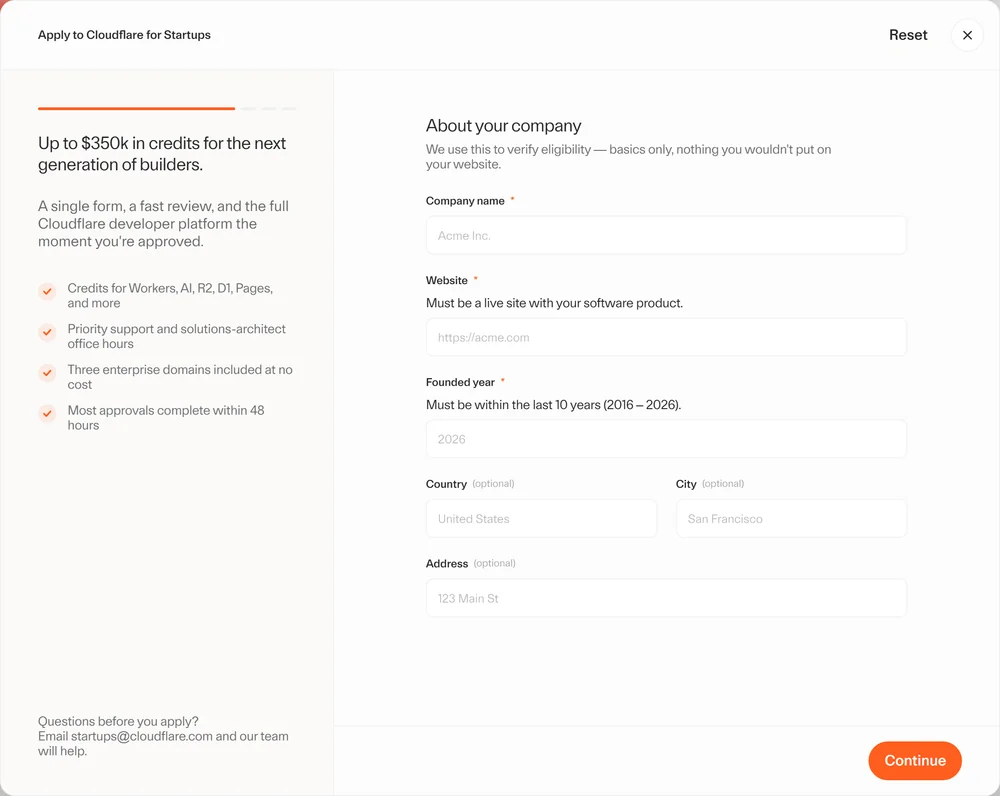The height and width of the screenshot is (796, 1000).
Task: Focus the Company name input field
Action: coord(666,235)
